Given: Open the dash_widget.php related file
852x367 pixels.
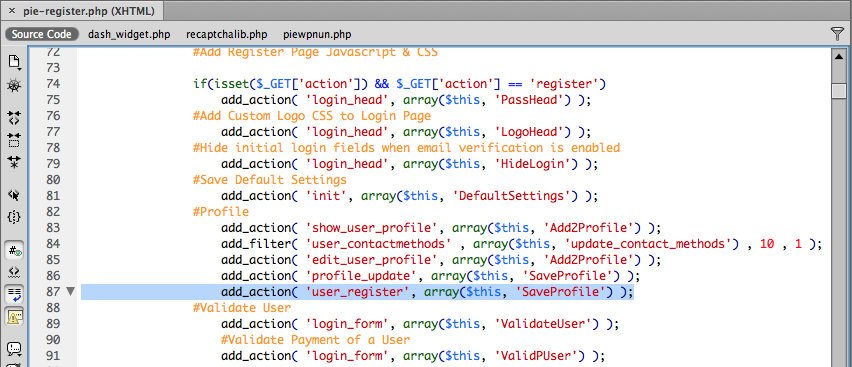Looking at the screenshot, I should point(129,34).
